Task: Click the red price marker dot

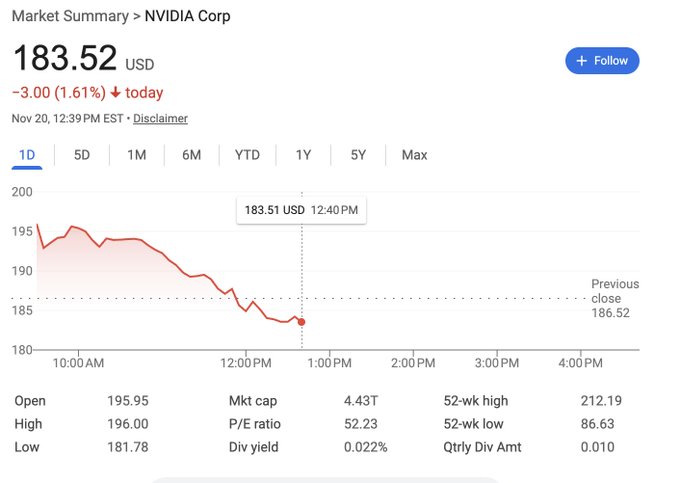Action: pyautogui.click(x=302, y=322)
